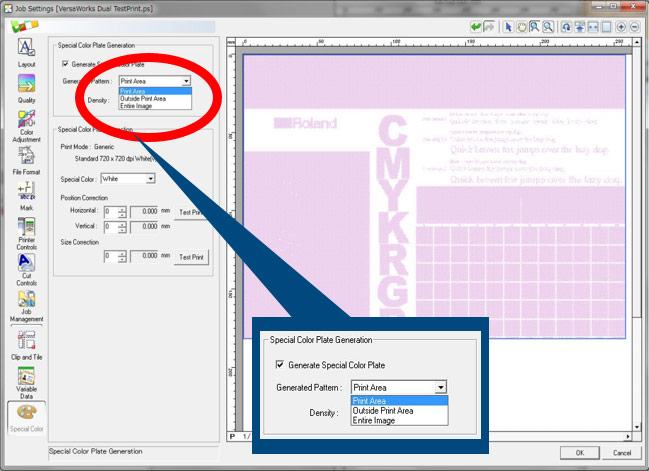Screen dimensions: 649x471
Task: Switch to the Special Color tab
Action: coord(26,417)
